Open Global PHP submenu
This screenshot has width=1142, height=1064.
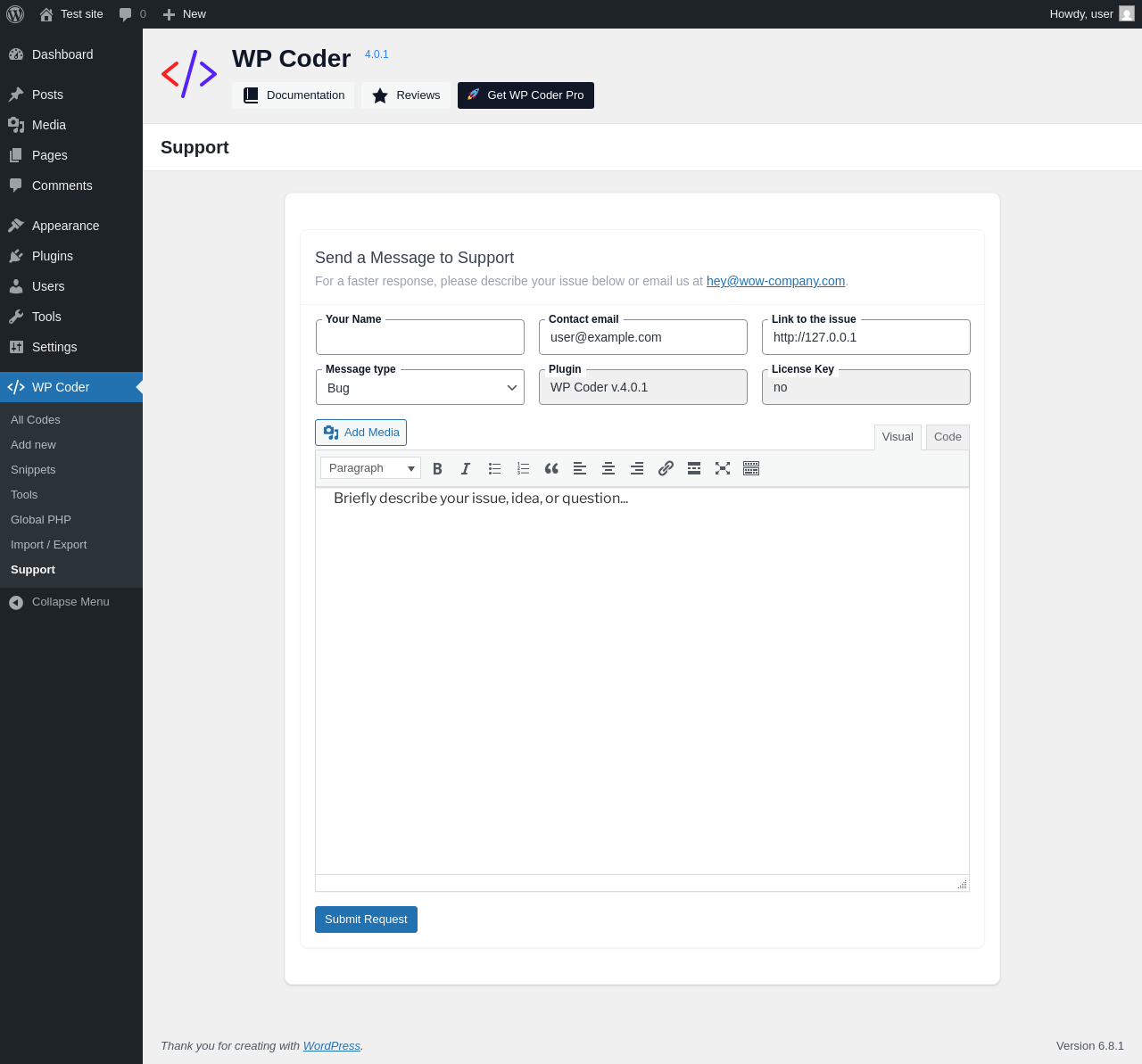pyautogui.click(x=71, y=520)
